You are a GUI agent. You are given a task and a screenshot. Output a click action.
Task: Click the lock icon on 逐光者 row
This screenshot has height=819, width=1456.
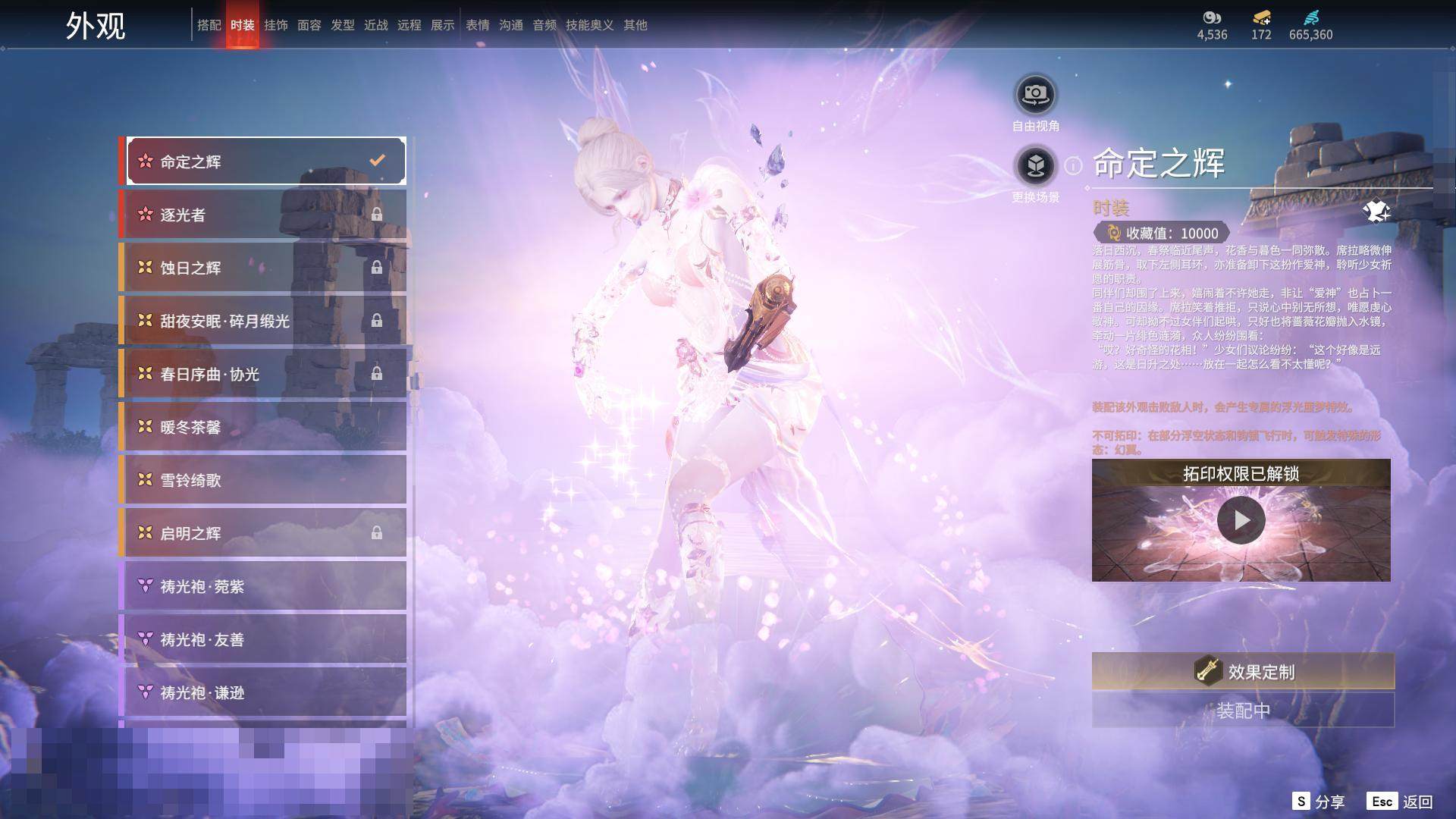pos(376,215)
